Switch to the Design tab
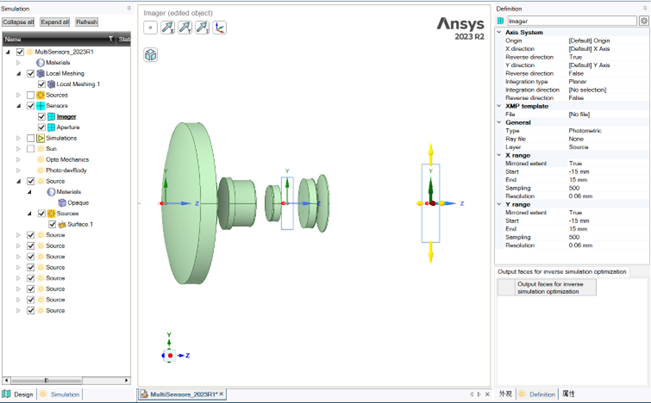The width and height of the screenshot is (651, 403). tap(18, 394)
